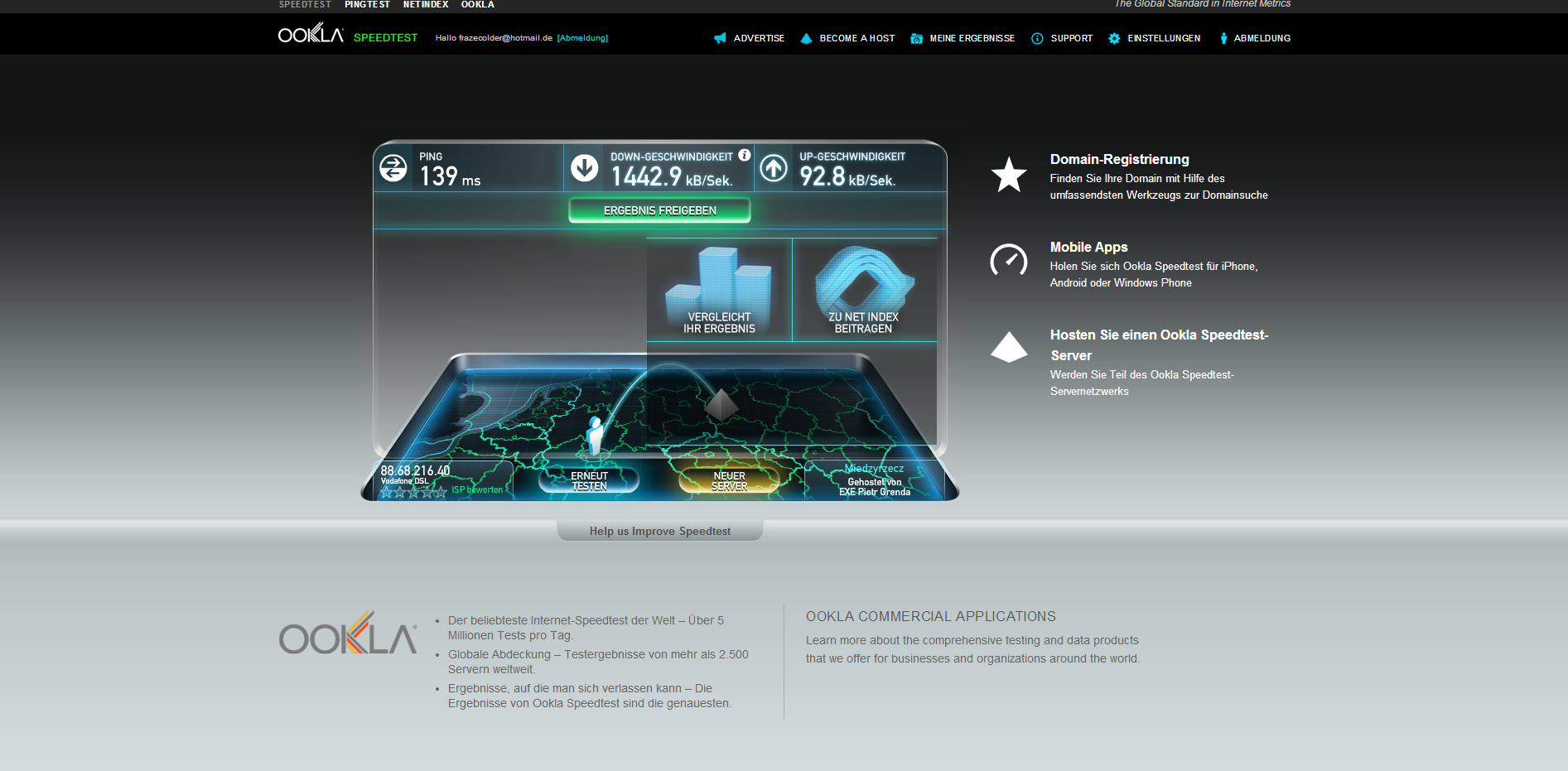This screenshot has width=1568, height=771.
Task: Open the NETINDEX top tab
Action: pyautogui.click(x=426, y=5)
